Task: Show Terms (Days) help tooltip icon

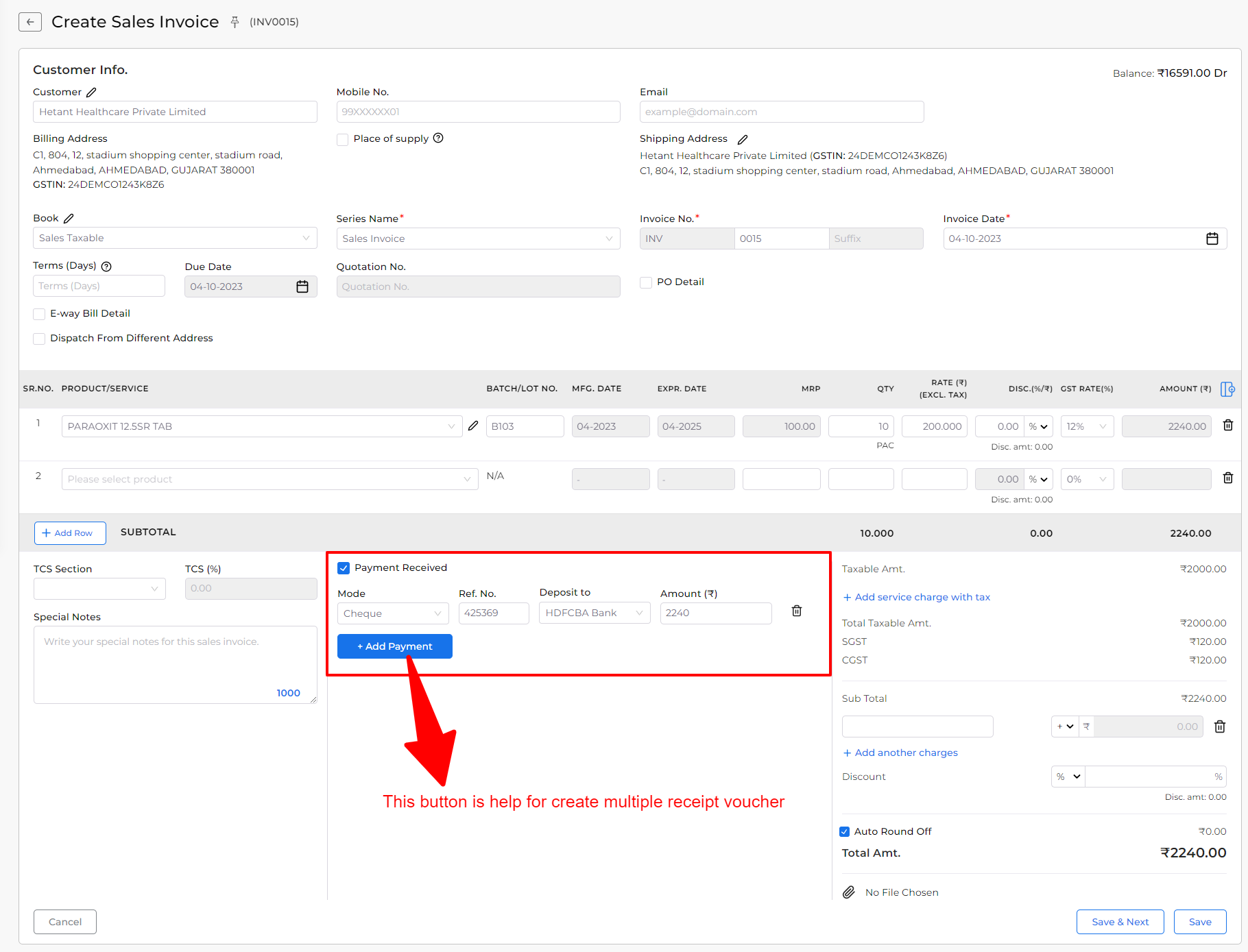Action: pos(106,266)
